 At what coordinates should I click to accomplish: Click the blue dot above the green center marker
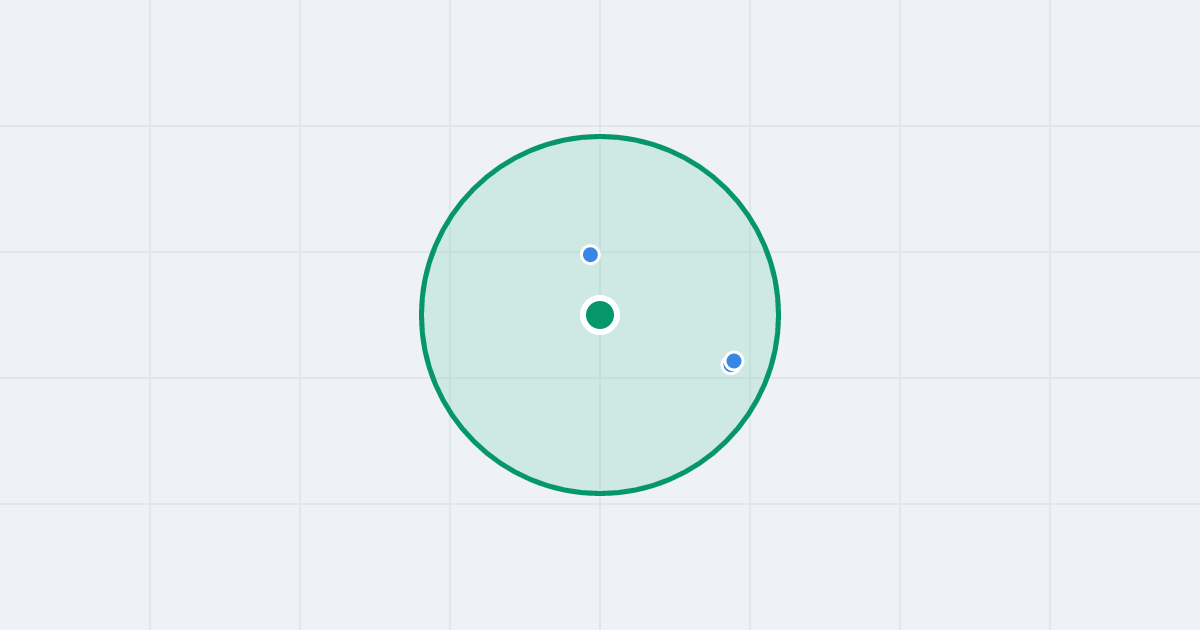pyautogui.click(x=590, y=255)
